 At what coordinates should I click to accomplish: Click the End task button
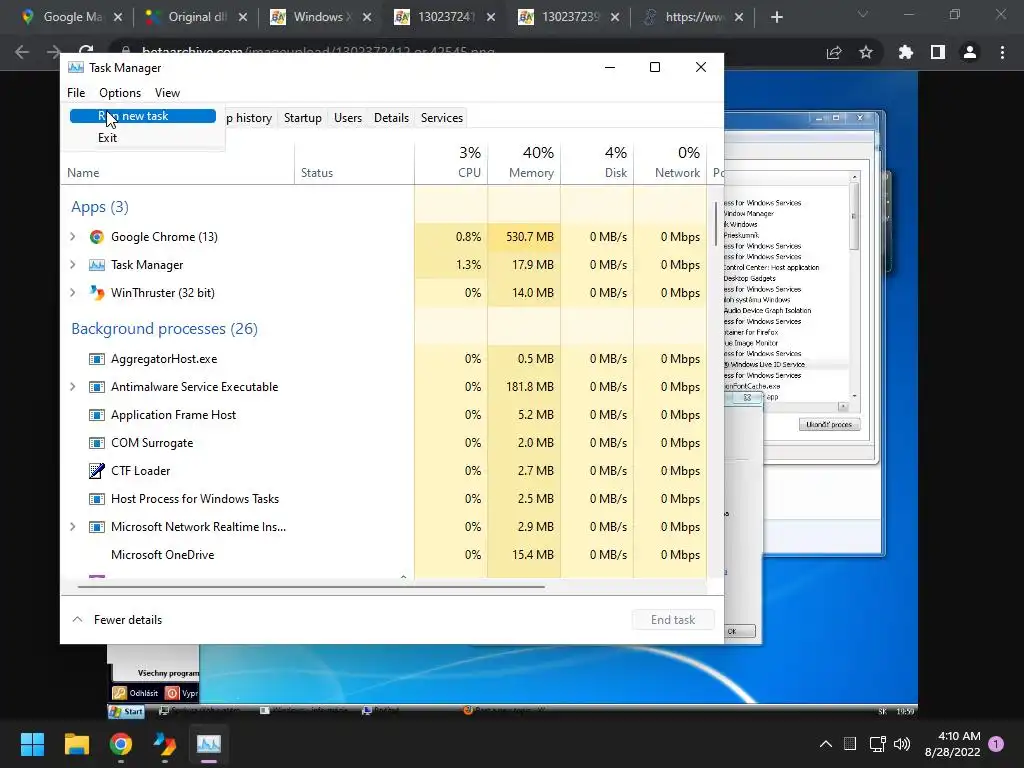coord(673,620)
